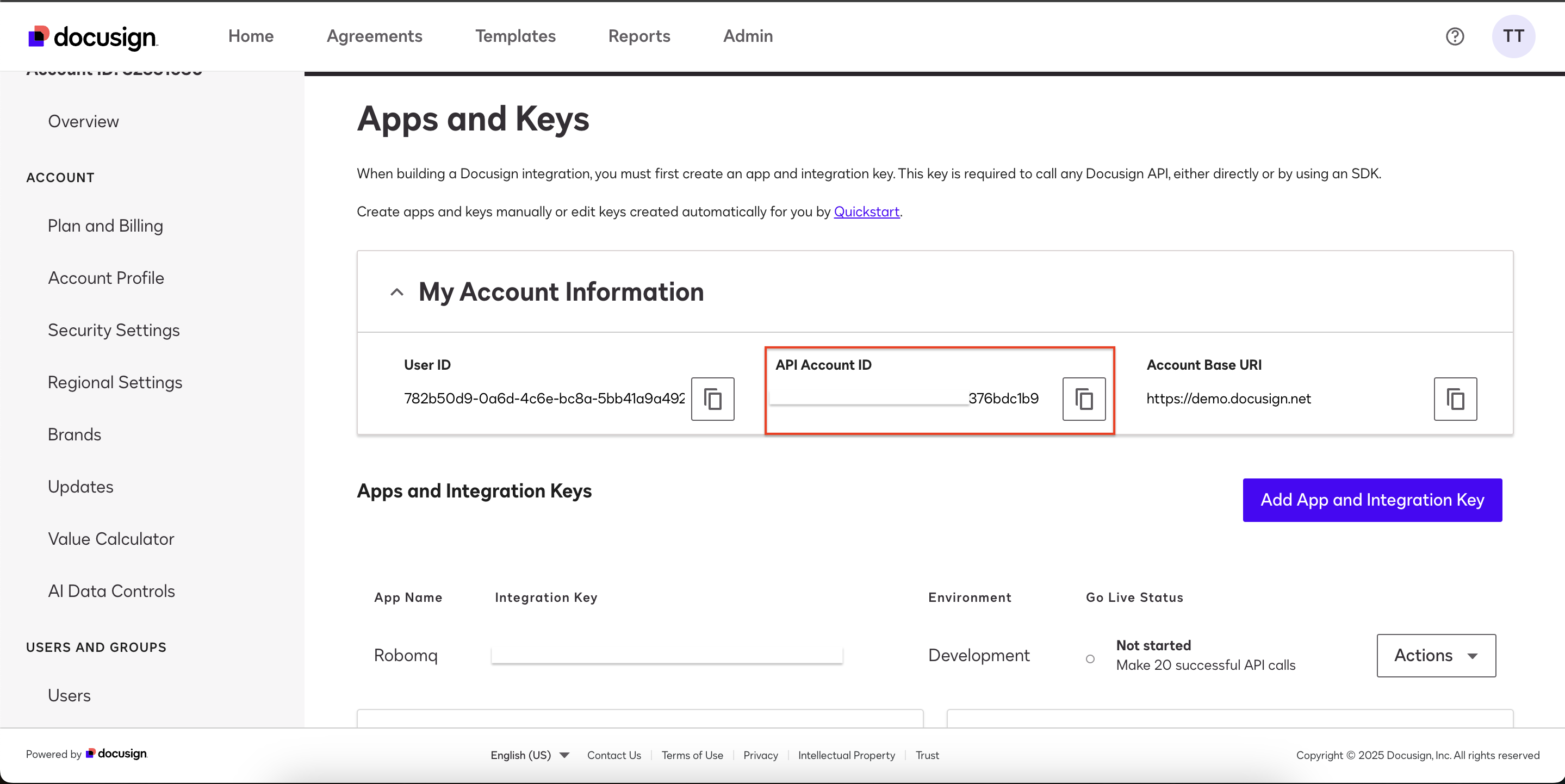Open Security Settings in sidebar

point(114,331)
